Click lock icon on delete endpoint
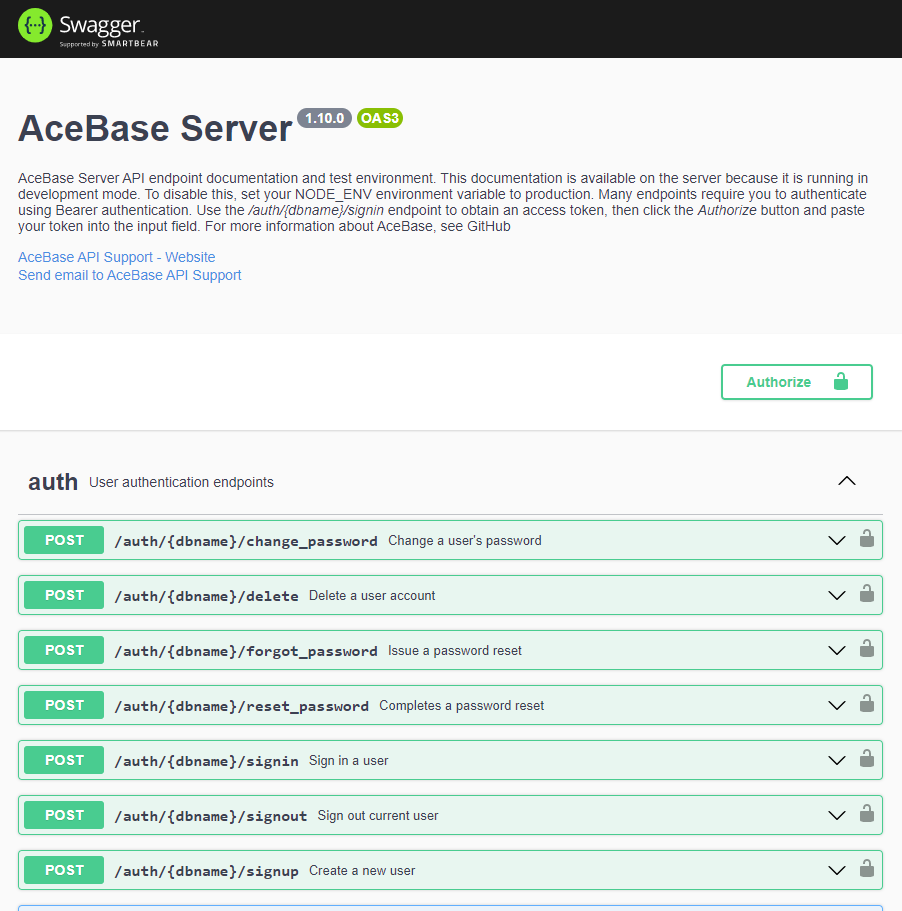 point(867,593)
